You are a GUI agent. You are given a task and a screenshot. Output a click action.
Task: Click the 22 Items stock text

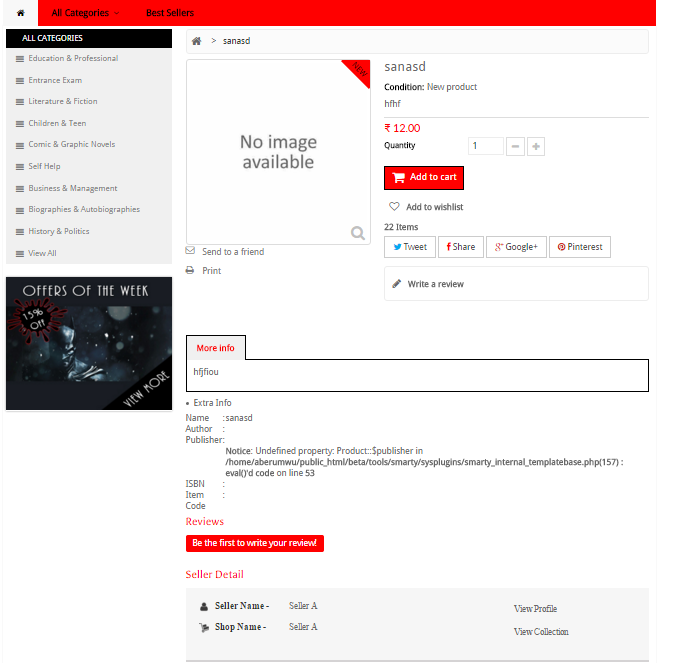[x=401, y=227]
